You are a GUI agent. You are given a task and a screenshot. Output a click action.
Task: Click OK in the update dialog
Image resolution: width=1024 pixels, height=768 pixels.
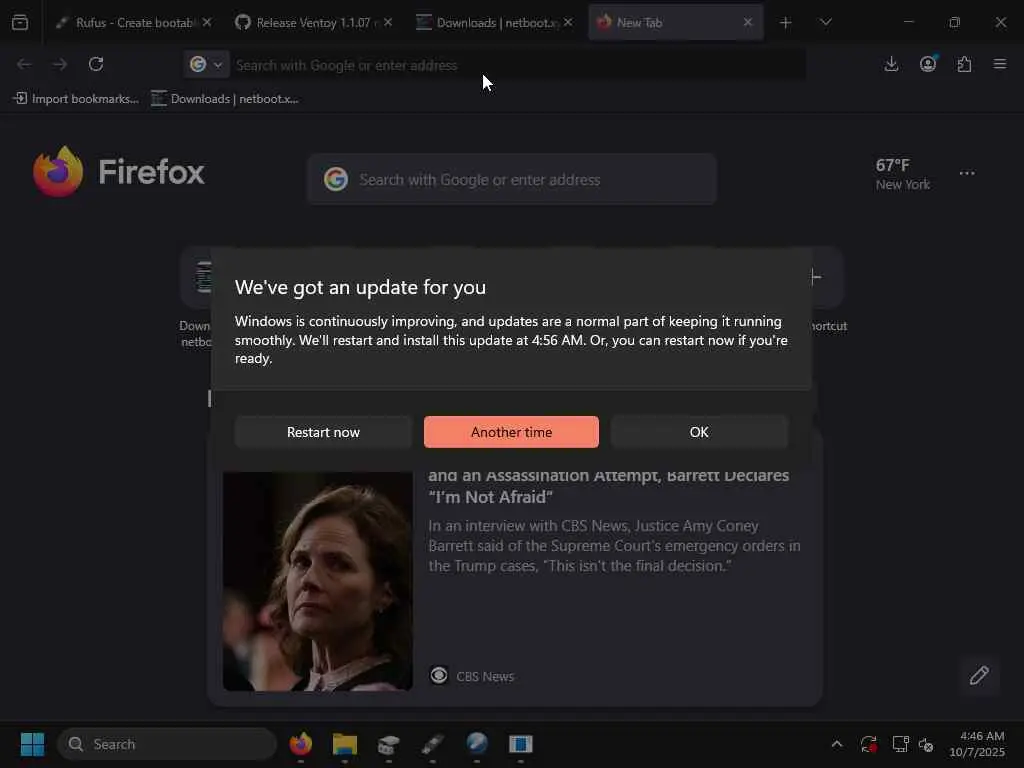699,432
